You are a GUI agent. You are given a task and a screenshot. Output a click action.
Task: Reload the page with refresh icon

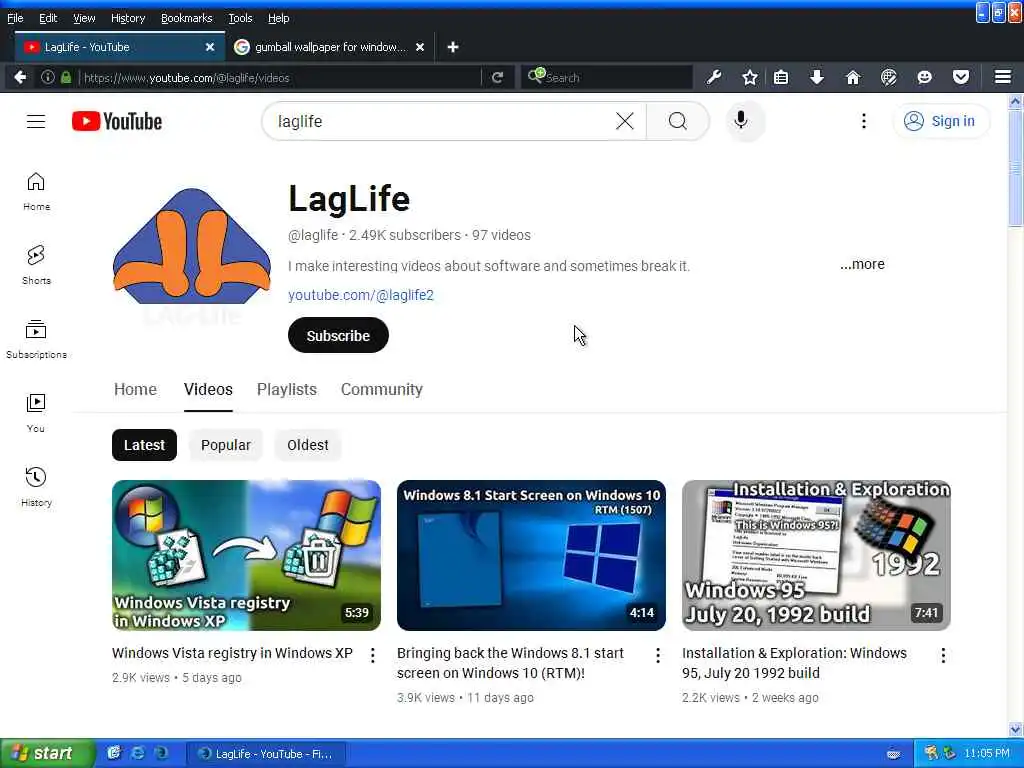[x=497, y=78]
